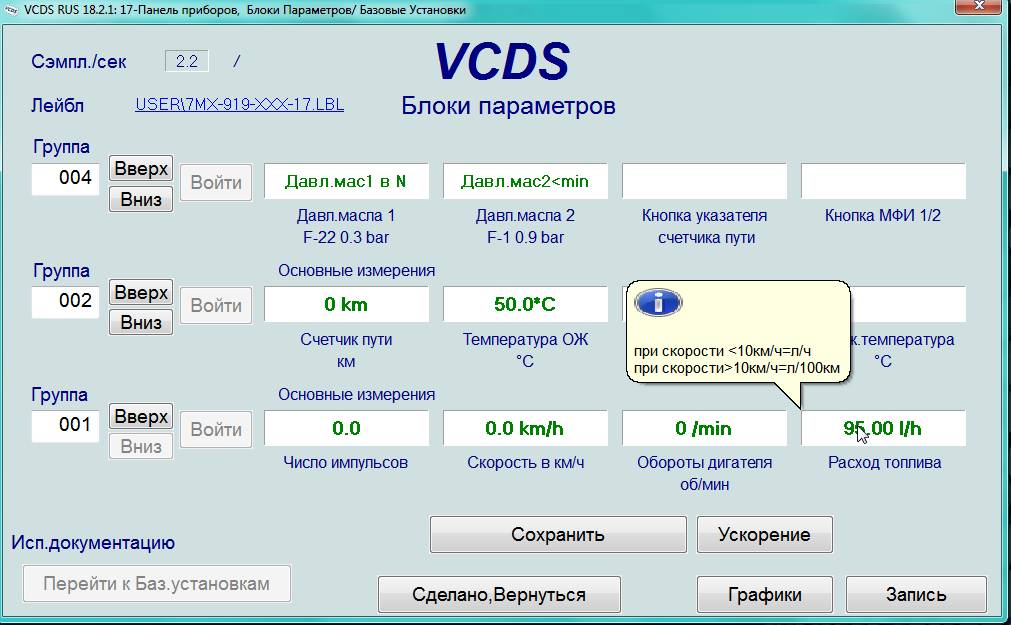1011x625 pixels.
Task: Click the blue info icon in tooltip
Action: pos(658,302)
